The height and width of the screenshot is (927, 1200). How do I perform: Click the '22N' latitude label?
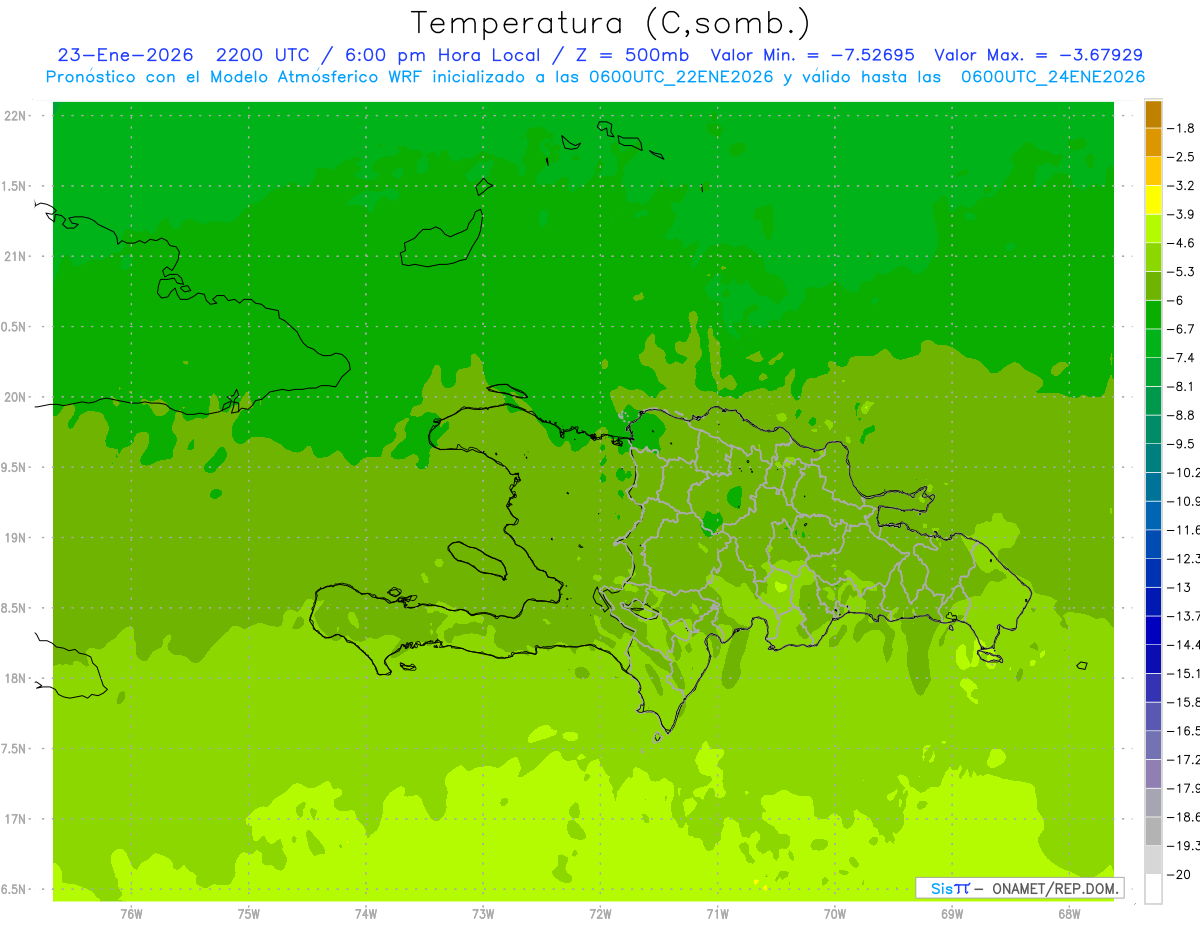point(16,116)
